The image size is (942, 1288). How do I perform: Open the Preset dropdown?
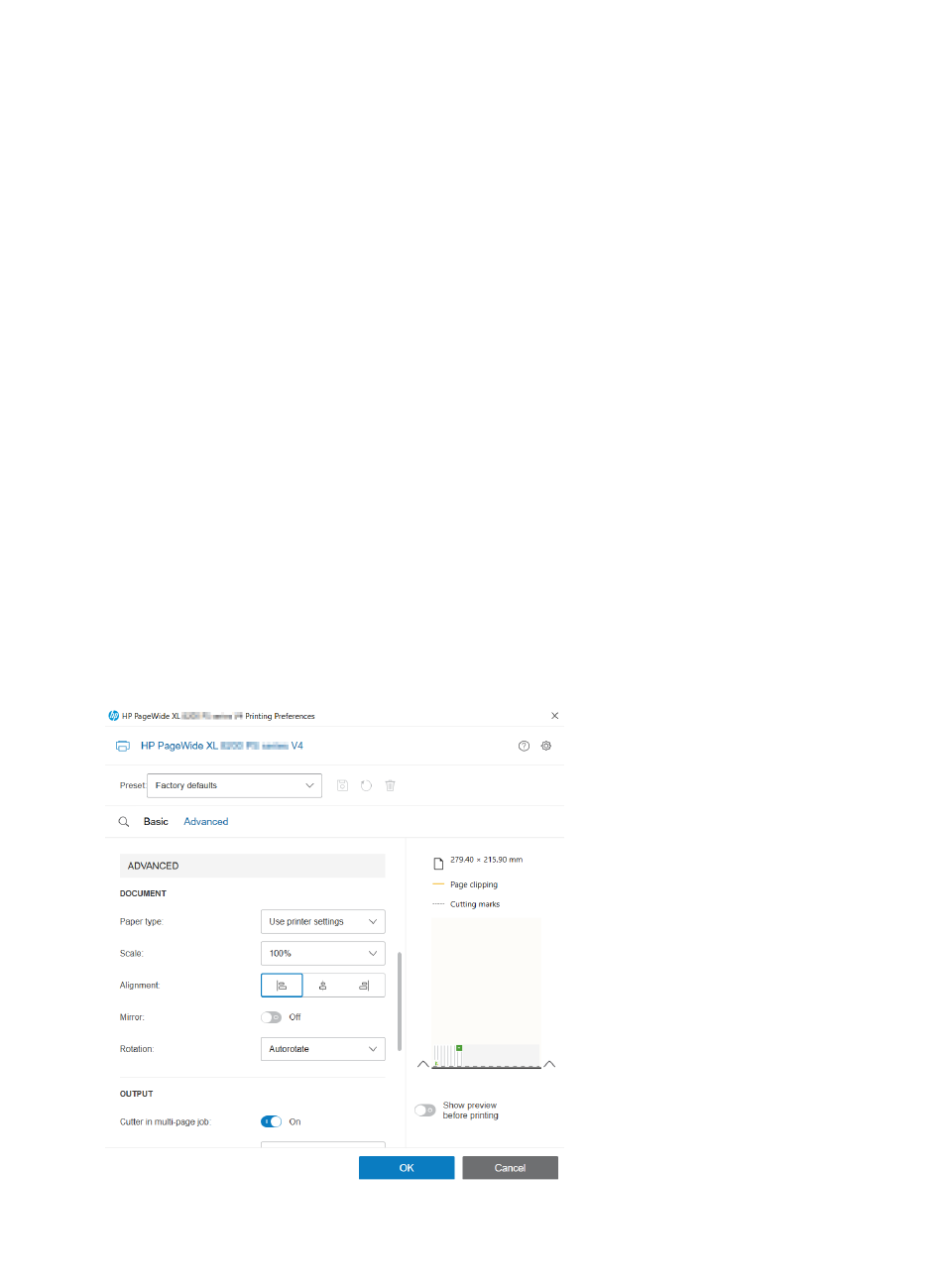[x=234, y=785]
